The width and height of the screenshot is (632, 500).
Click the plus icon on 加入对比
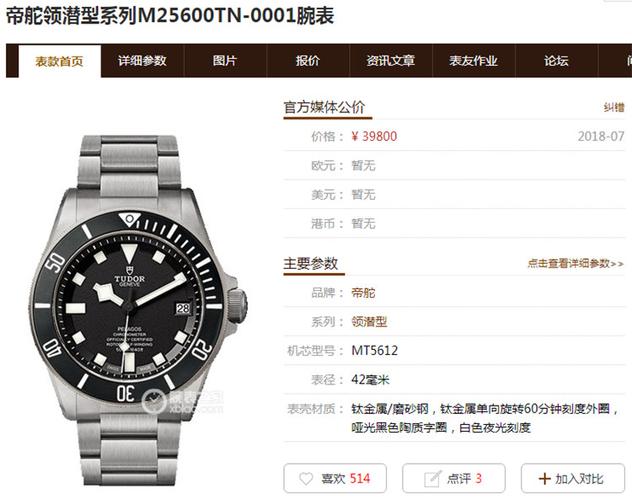click(544, 479)
